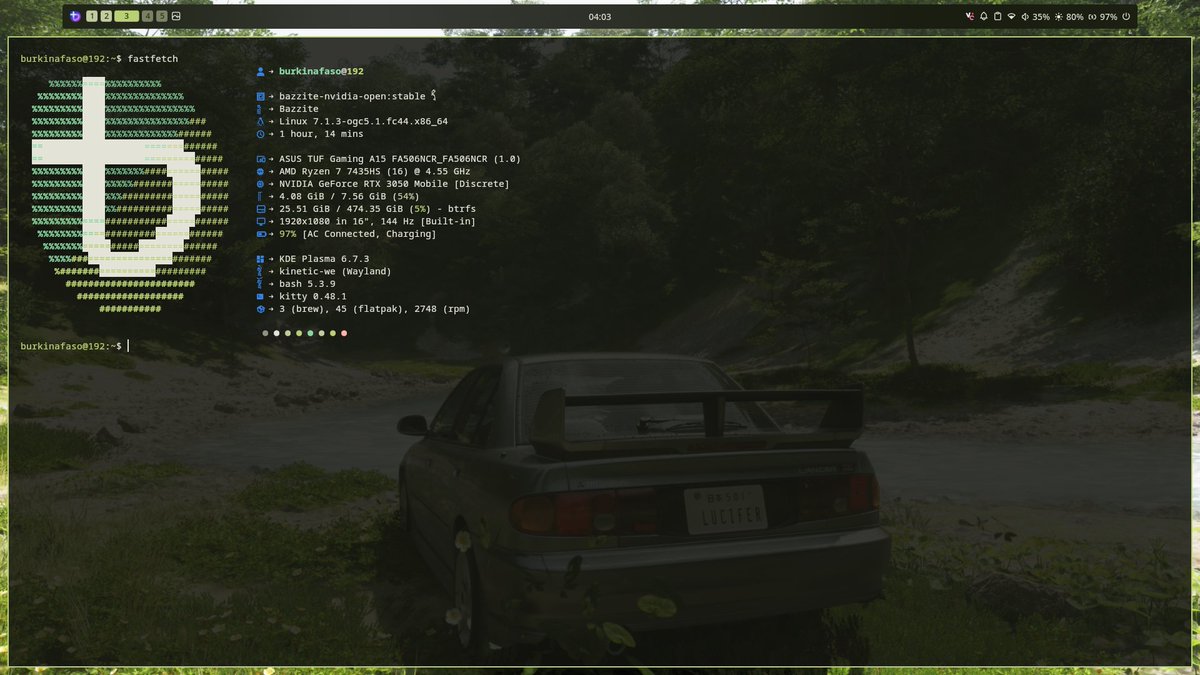The height and width of the screenshot is (675, 1200).
Task: Click bash 5.3.9 shell text
Action: point(307,284)
